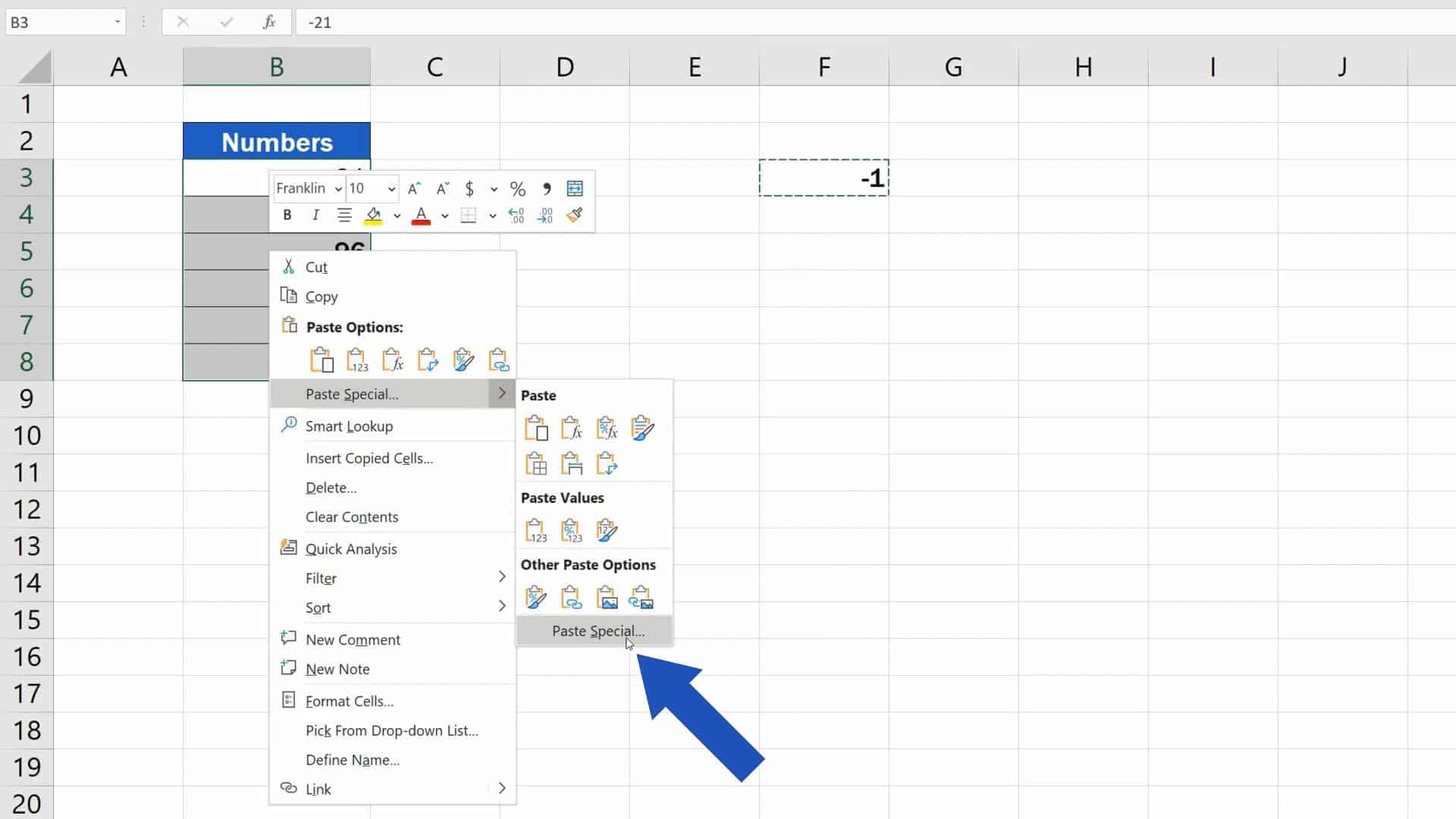This screenshot has width=1456, height=819.
Task: Apply Comma Style from the mini toolbar
Action: coord(547,189)
